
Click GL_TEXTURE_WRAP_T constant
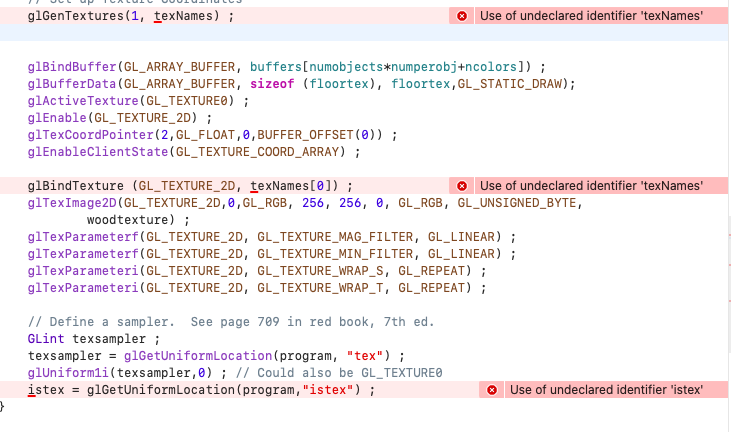click(320, 288)
